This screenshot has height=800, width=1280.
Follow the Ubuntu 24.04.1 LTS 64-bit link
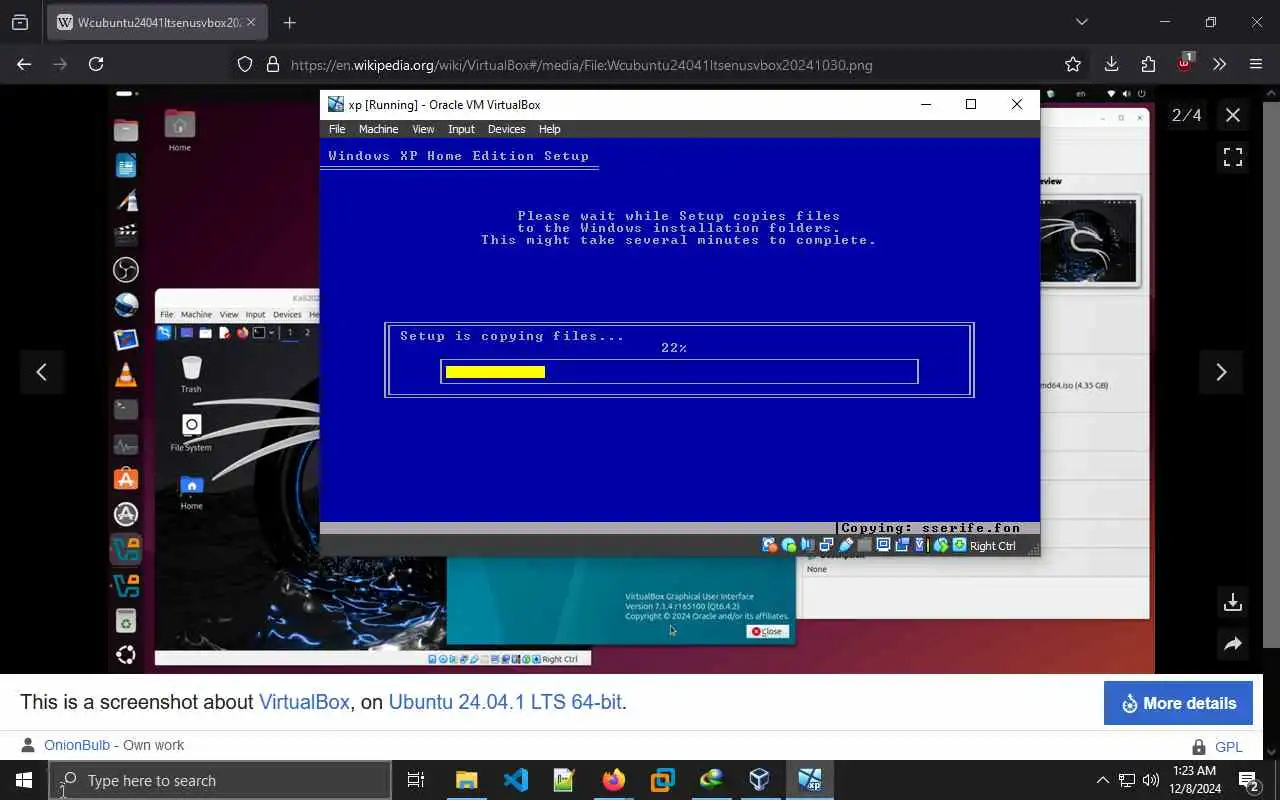click(505, 702)
